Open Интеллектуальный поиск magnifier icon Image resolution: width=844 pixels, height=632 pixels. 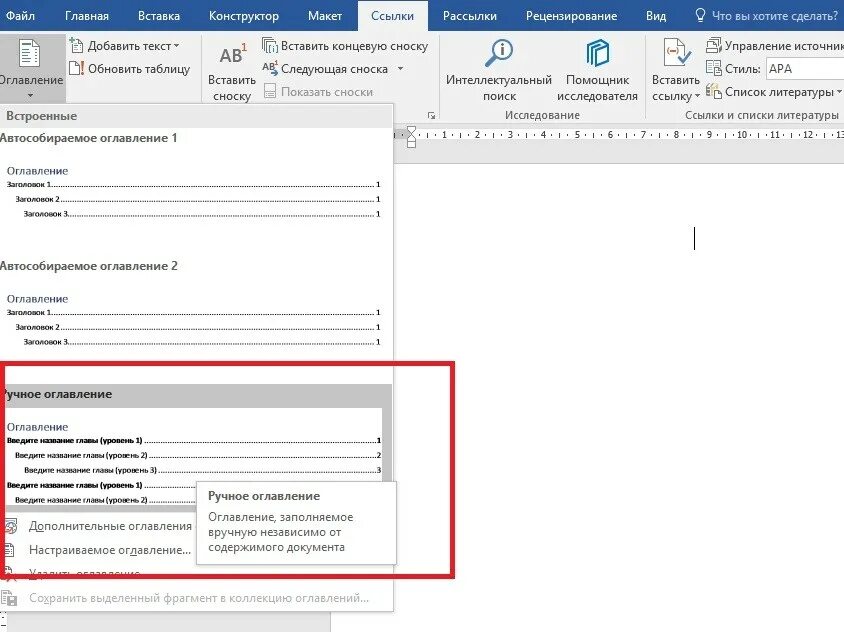pyautogui.click(x=498, y=53)
